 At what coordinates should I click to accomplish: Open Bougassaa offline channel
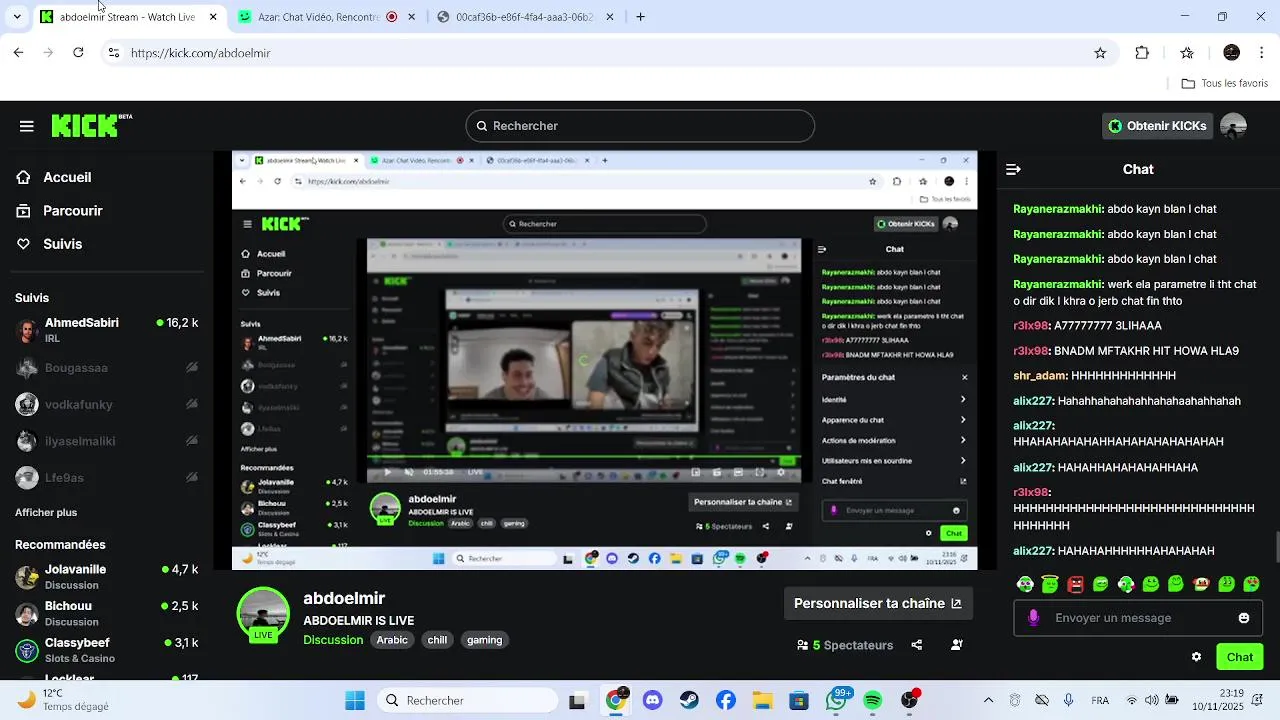[107, 368]
